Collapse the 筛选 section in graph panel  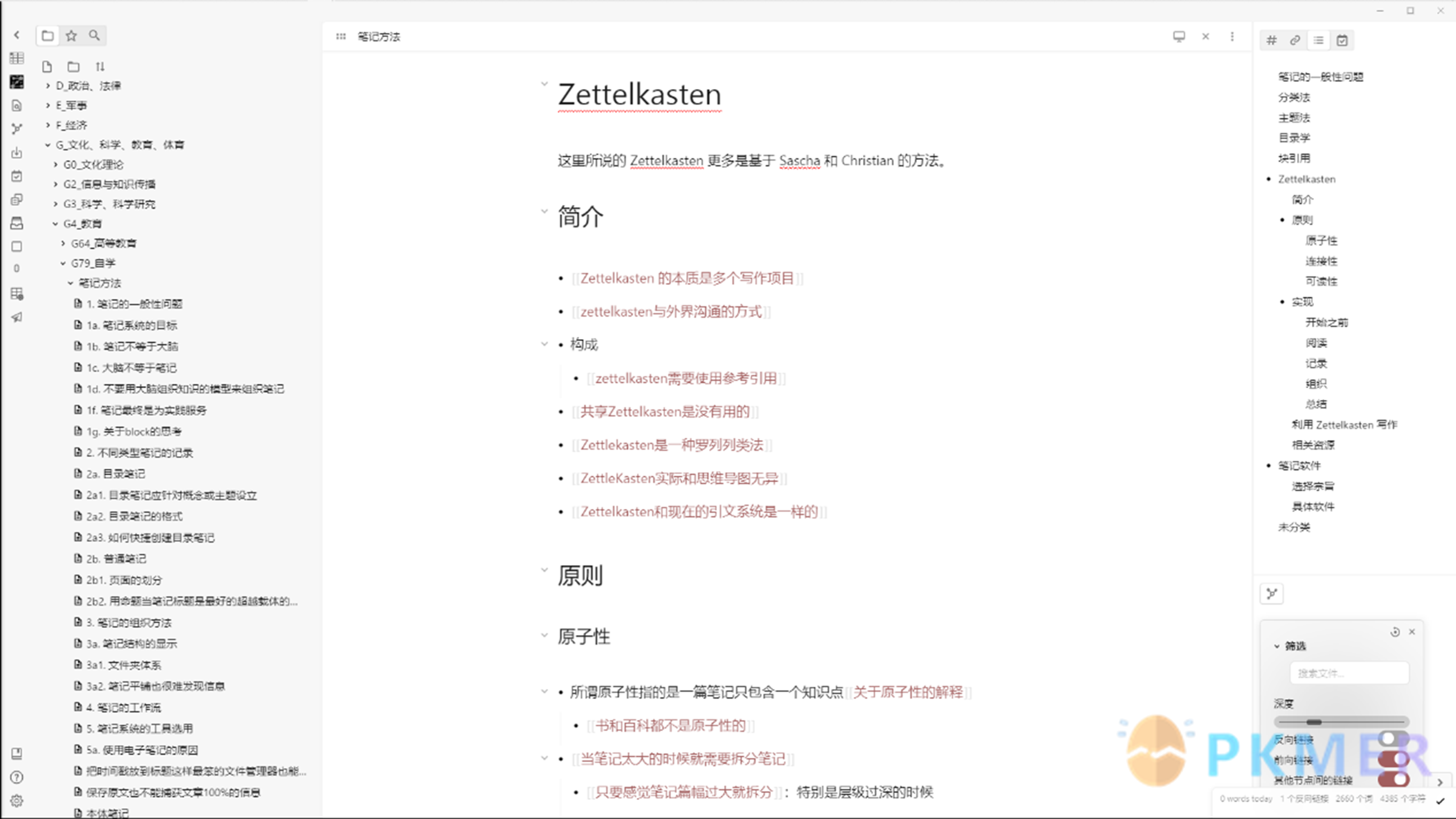coord(1277,646)
